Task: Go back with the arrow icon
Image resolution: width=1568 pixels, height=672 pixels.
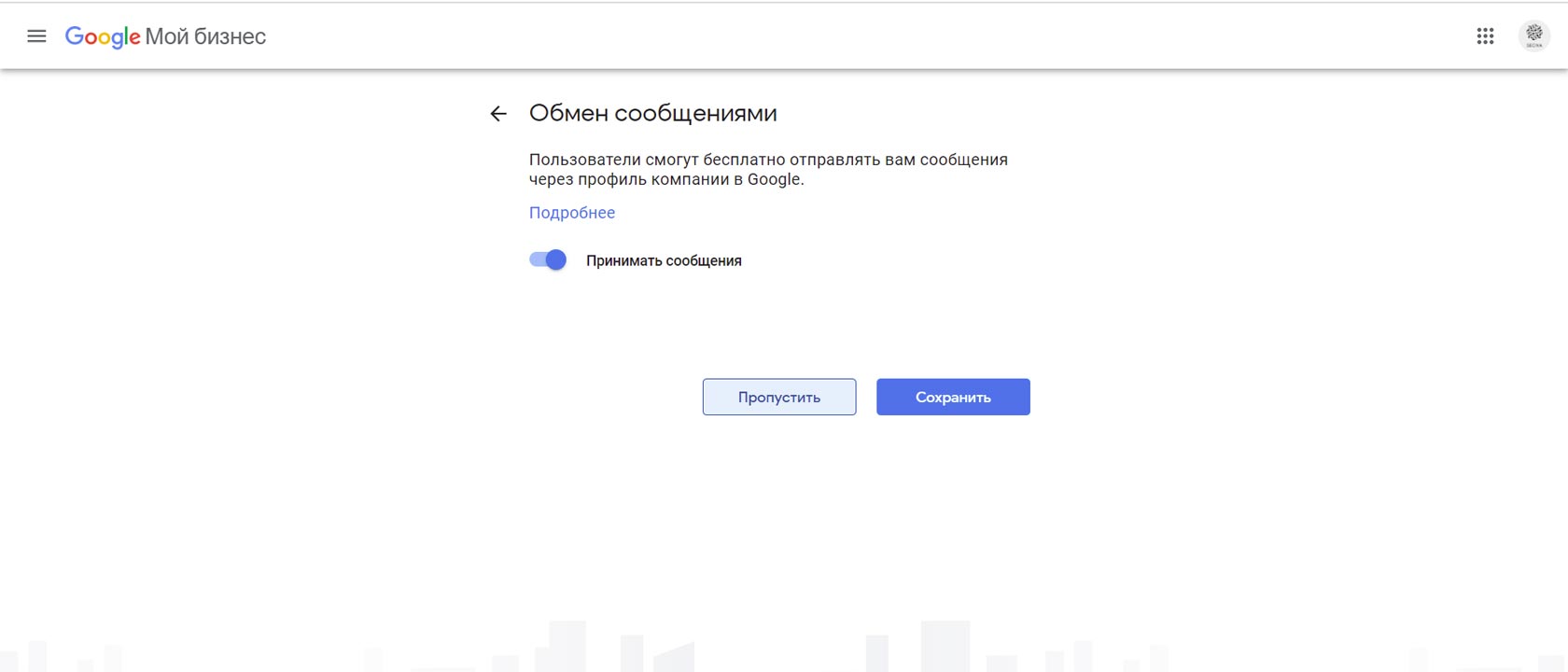Action: click(x=498, y=114)
